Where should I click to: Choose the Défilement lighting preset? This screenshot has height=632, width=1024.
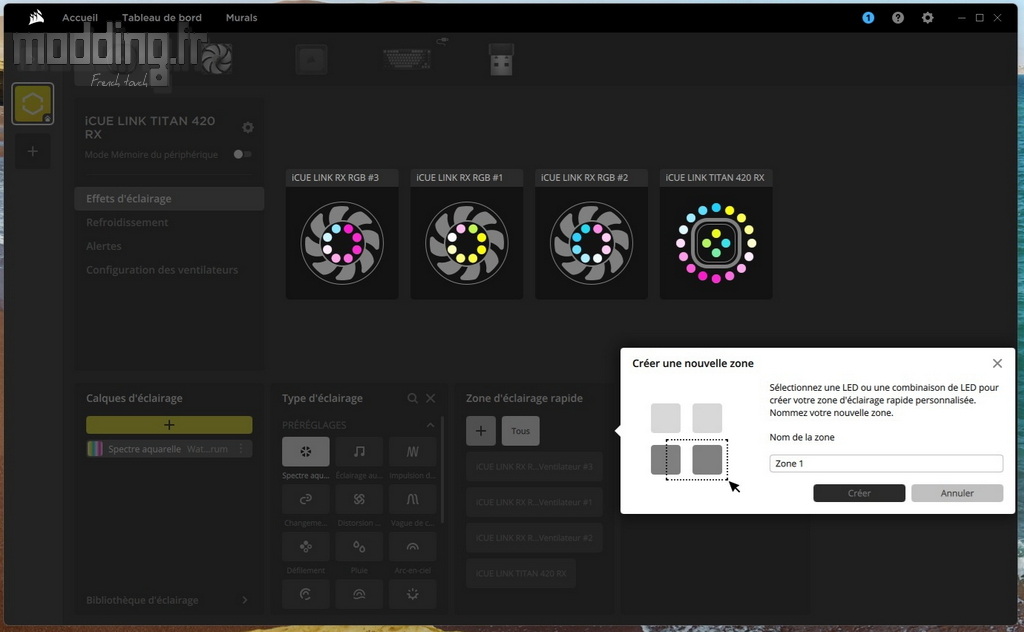tap(306, 547)
